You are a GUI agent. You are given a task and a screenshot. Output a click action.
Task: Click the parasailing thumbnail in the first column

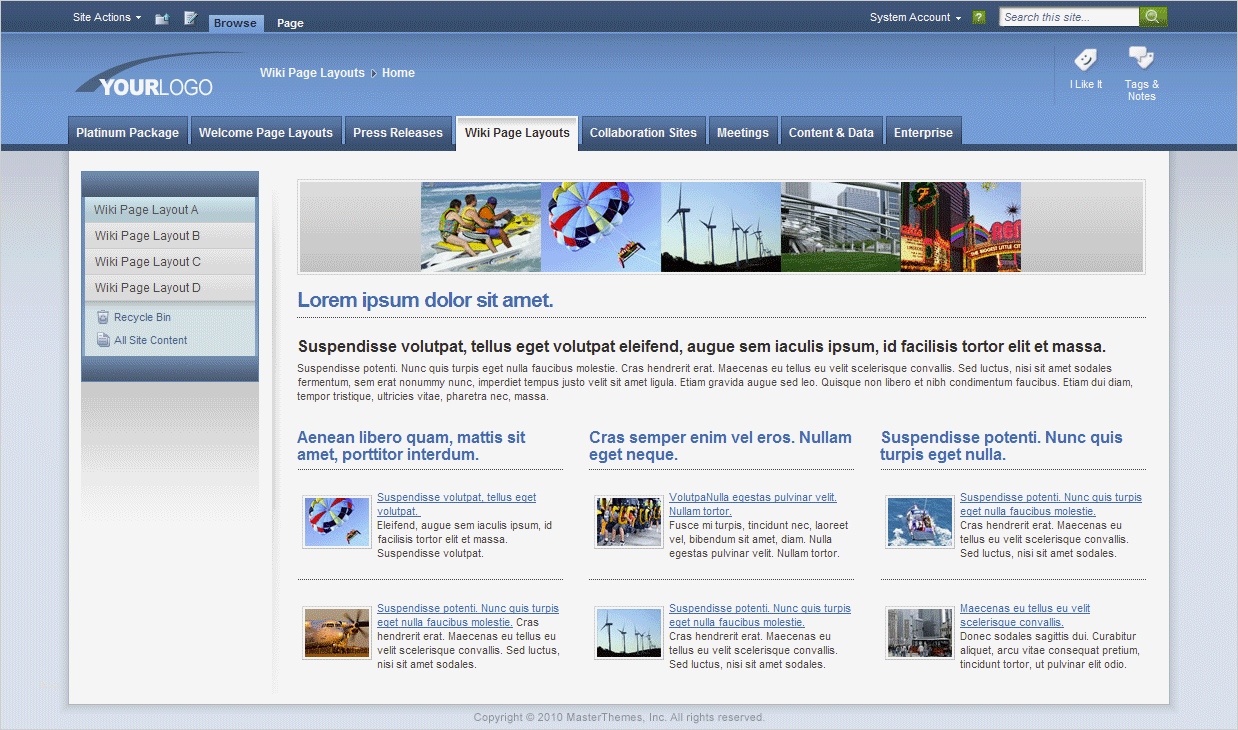coord(337,521)
